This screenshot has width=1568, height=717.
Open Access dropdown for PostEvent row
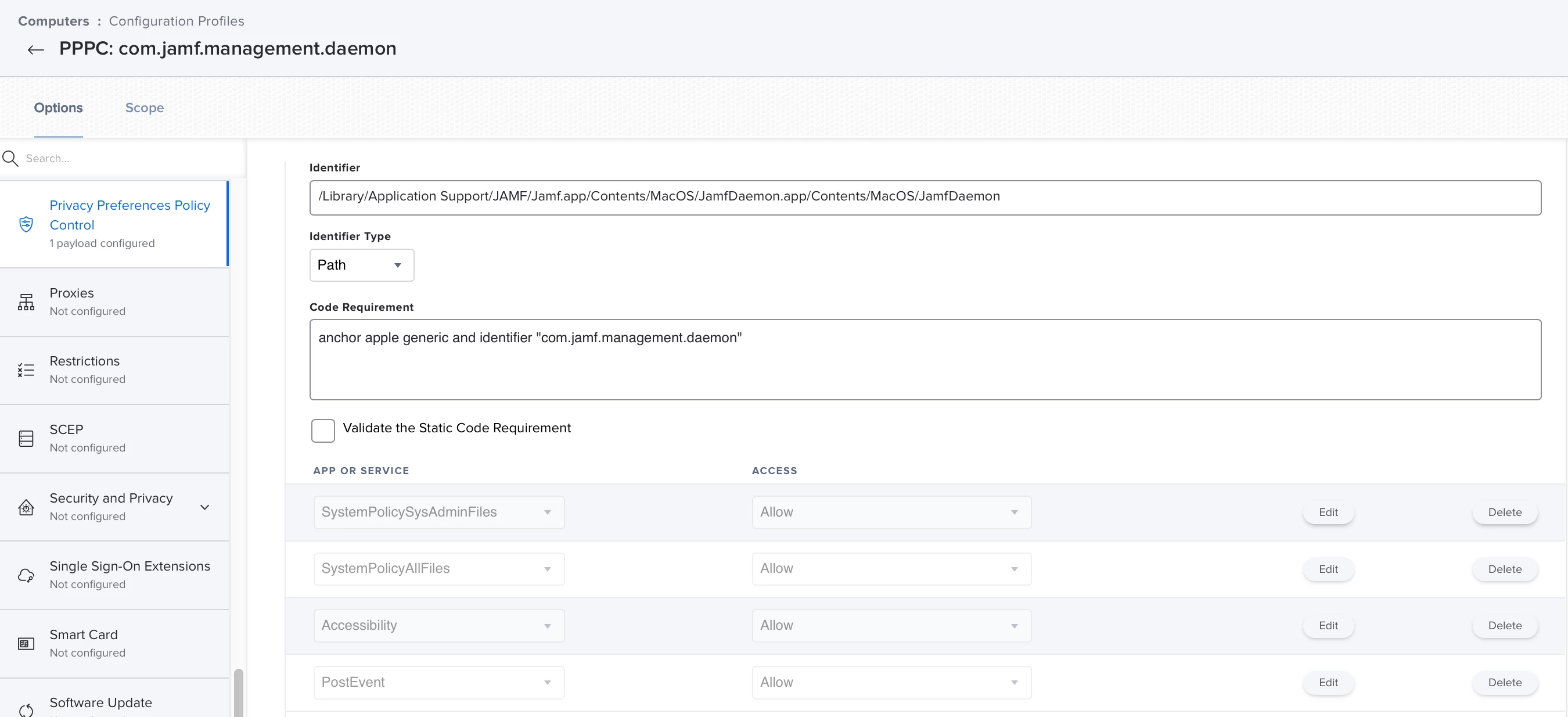coord(891,682)
